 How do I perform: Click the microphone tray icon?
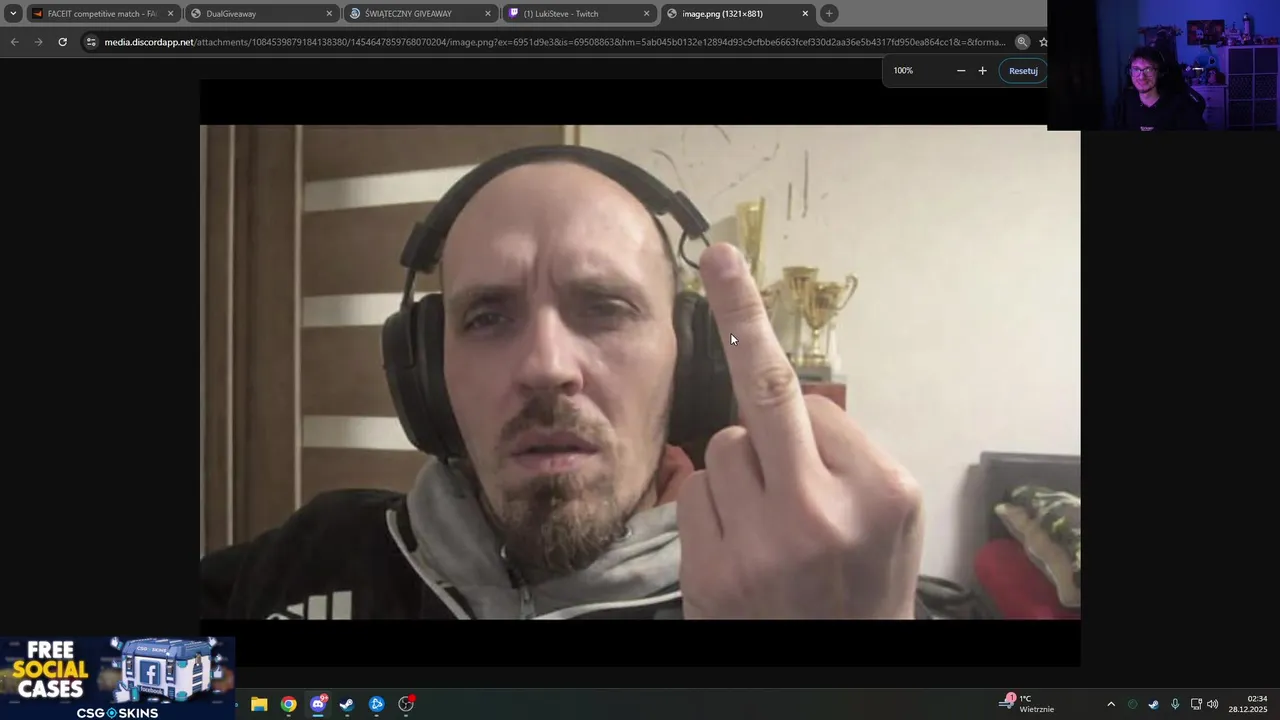[1175, 704]
